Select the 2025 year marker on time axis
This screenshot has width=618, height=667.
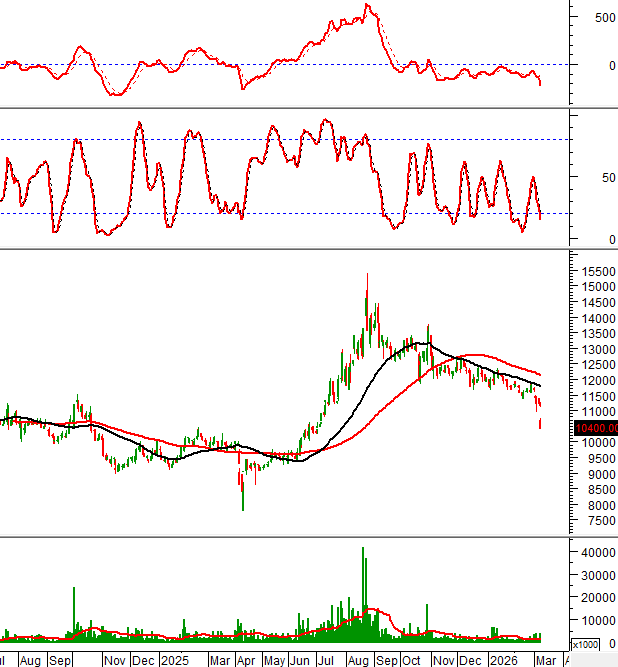174,660
